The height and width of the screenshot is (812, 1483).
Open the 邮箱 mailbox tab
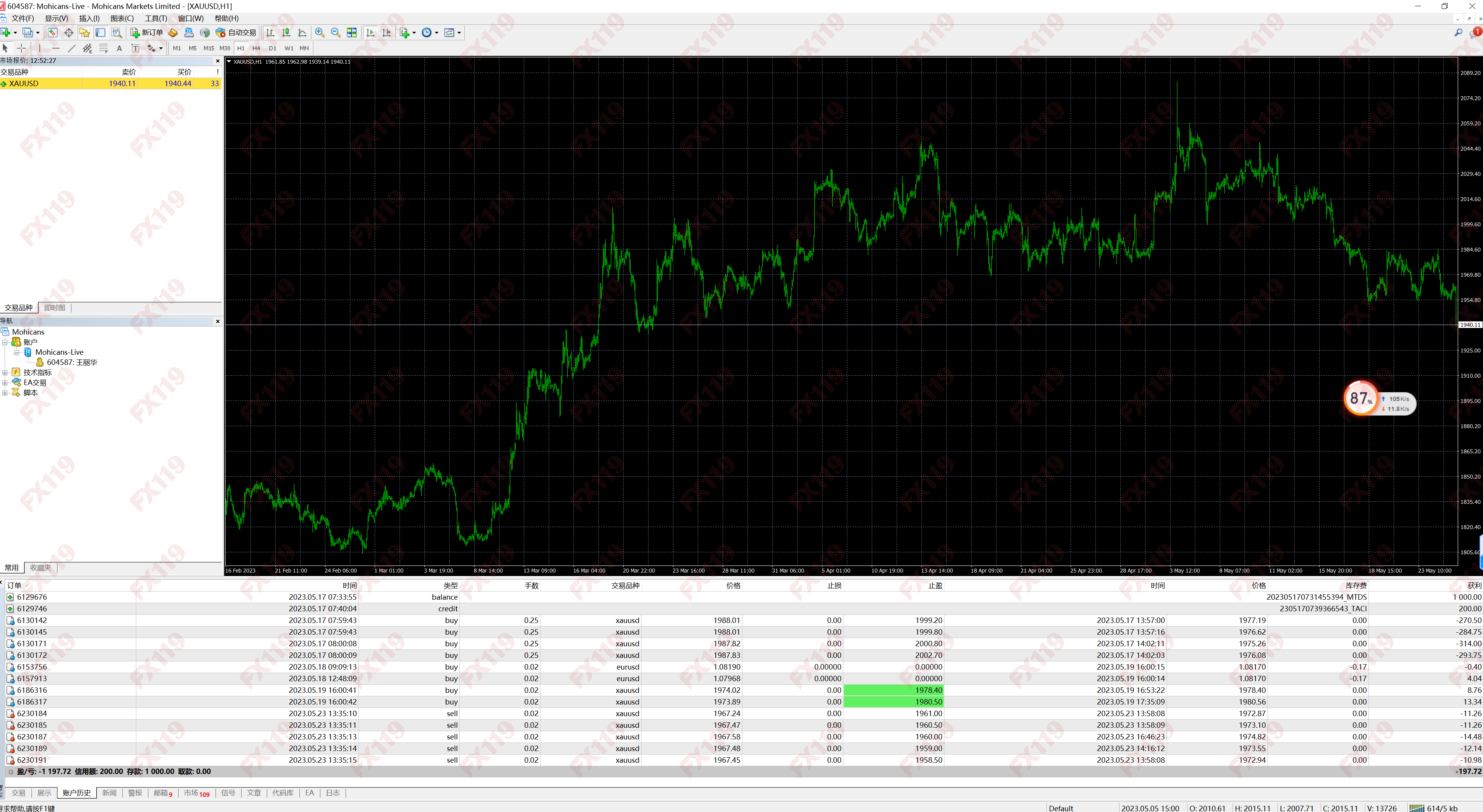pos(163,793)
